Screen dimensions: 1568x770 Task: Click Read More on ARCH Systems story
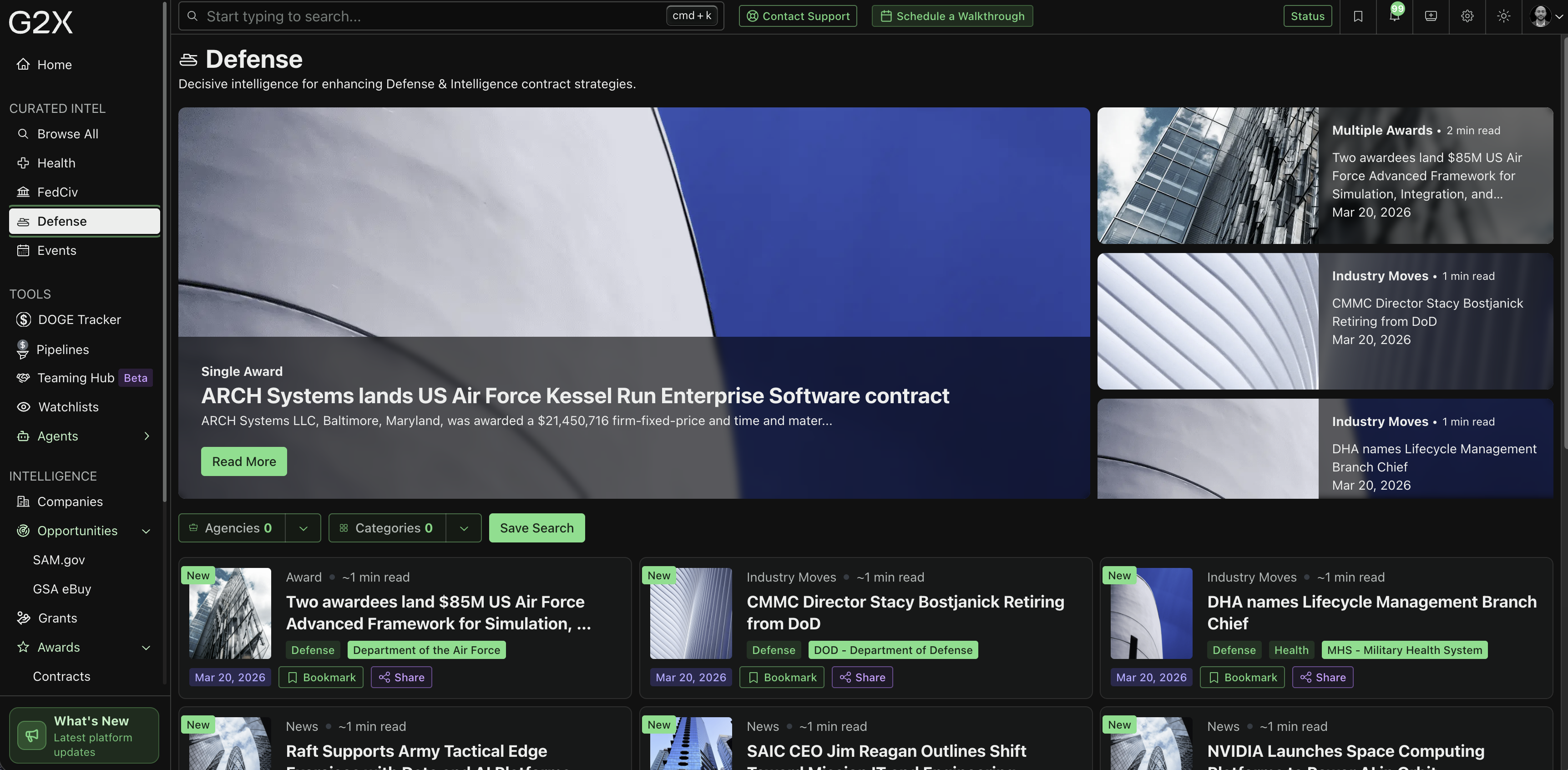point(244,462)
